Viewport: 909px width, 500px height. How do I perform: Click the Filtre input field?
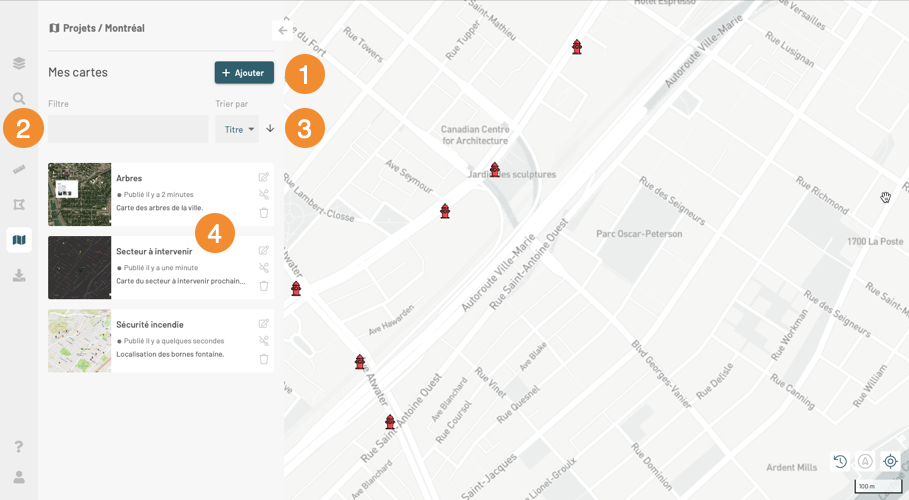(128, 129)
